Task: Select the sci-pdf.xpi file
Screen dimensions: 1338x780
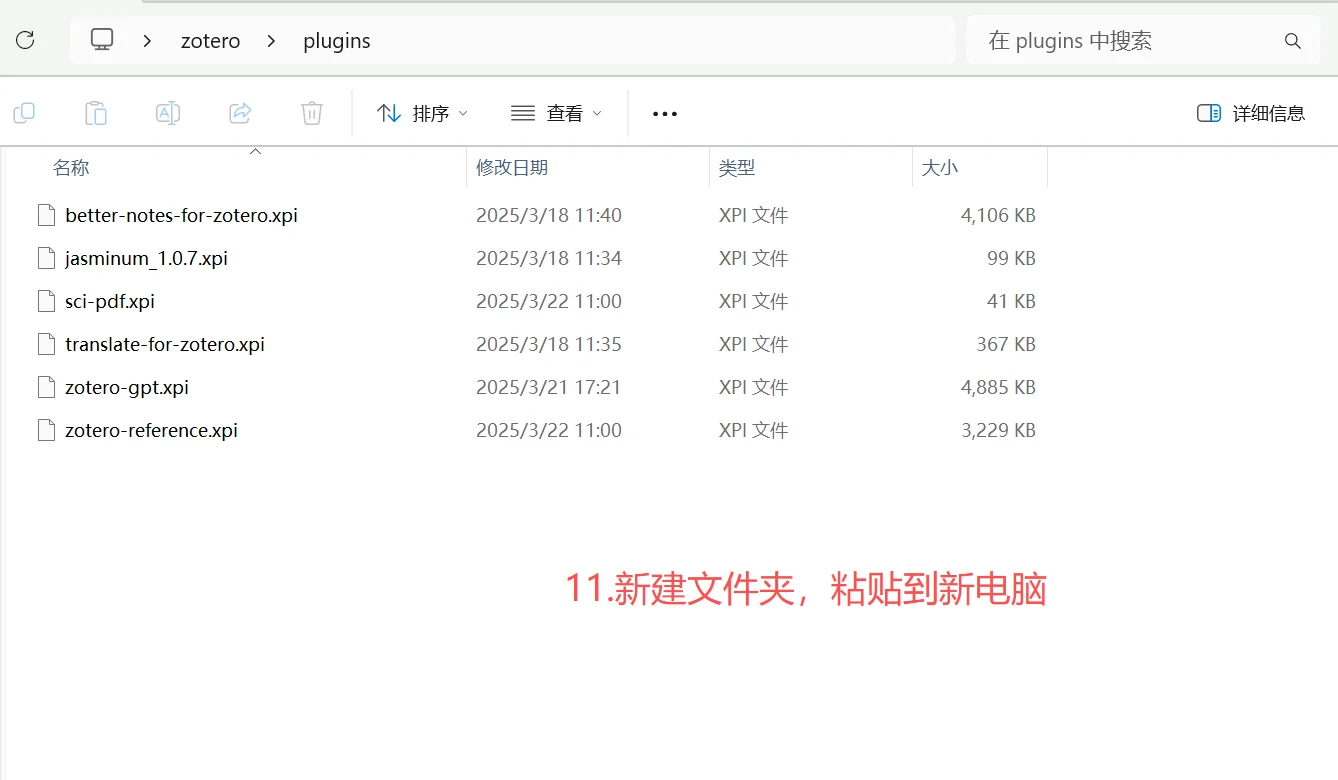Action: click(x=112, y=301)
